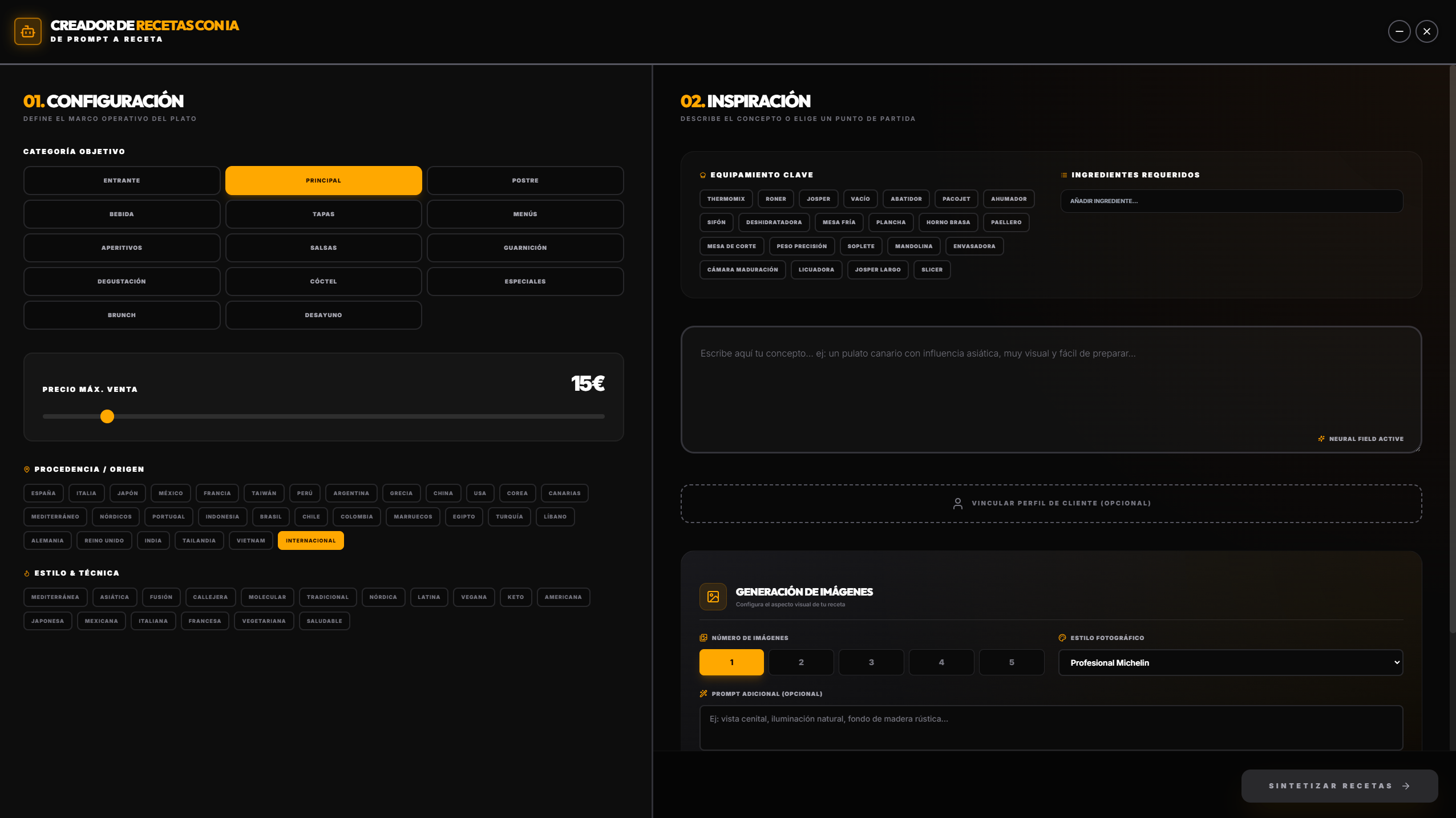Enable the Fusión style chip
This screenshot has width=1456, height=818.
(161, 597)
